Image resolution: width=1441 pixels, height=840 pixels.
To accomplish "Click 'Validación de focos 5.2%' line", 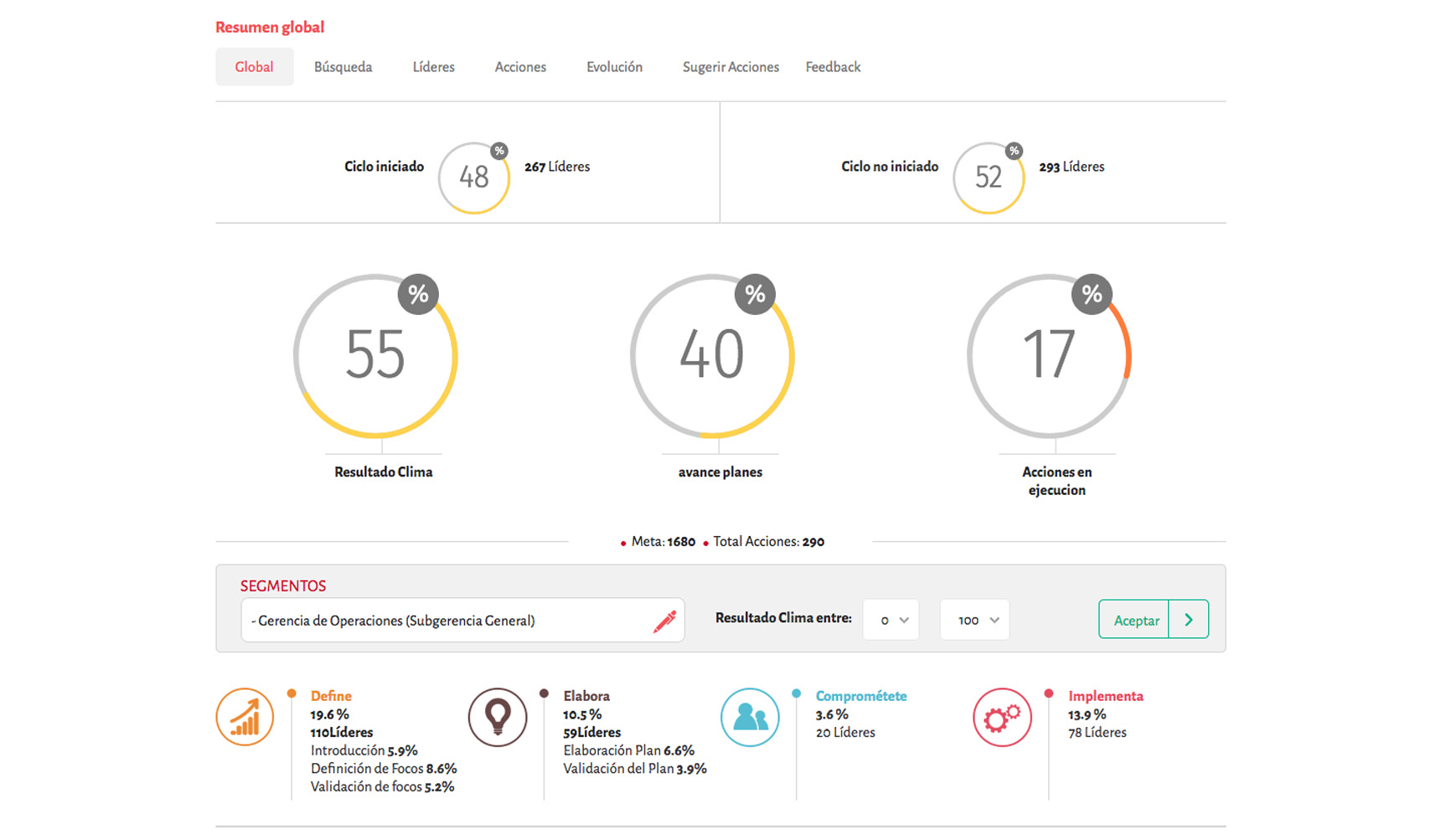I will pos(382,786).
